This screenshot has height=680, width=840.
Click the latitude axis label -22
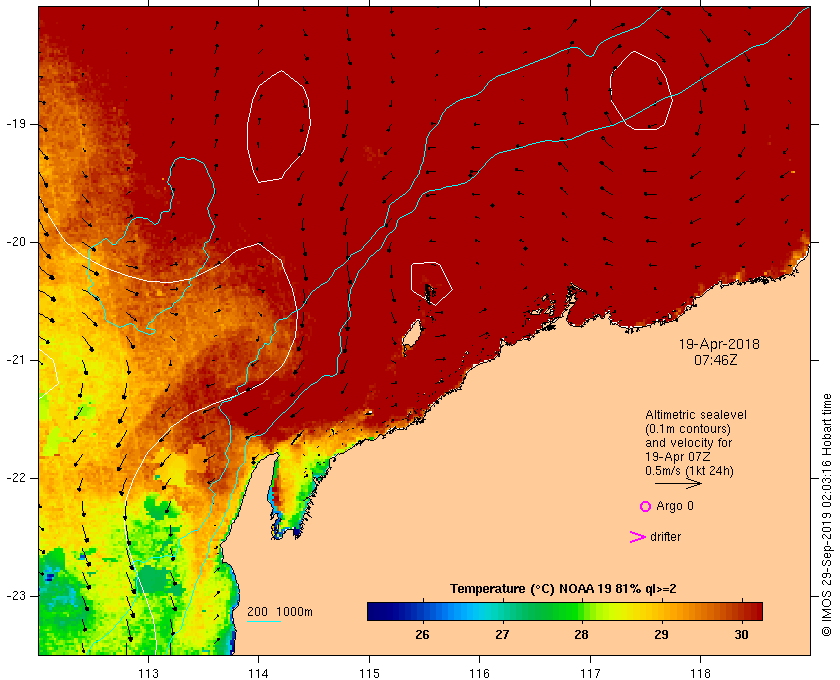[x=16, y=478]
